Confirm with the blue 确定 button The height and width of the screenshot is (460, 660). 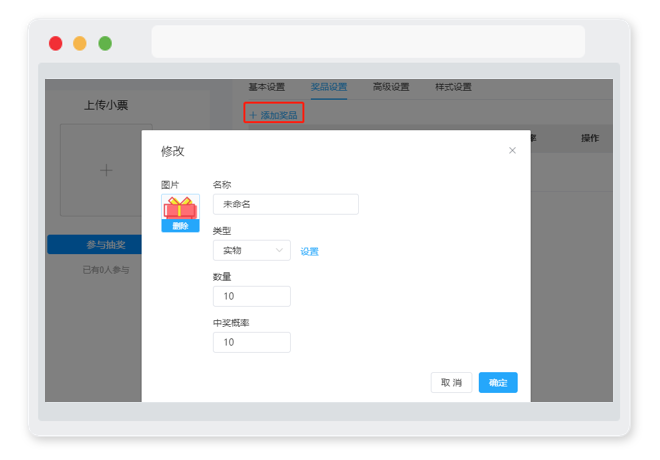[498, 383]
